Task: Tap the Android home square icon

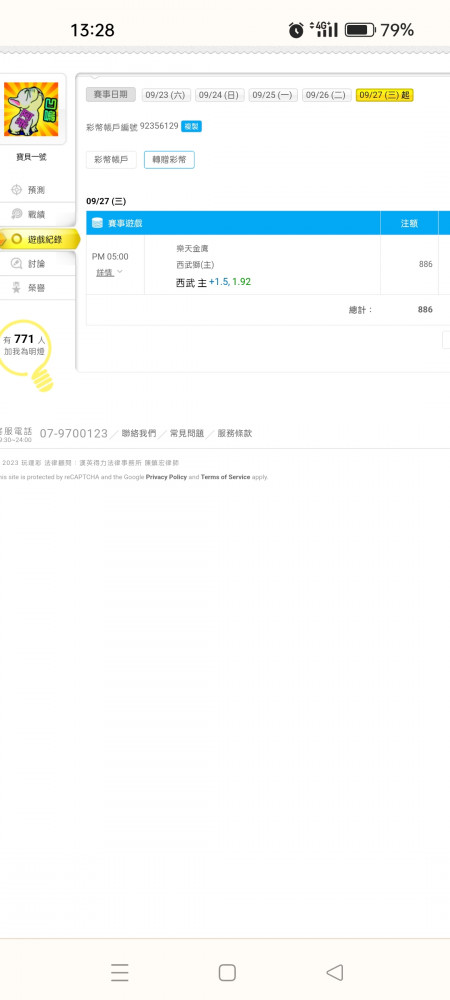Action: tap(227, 972)
